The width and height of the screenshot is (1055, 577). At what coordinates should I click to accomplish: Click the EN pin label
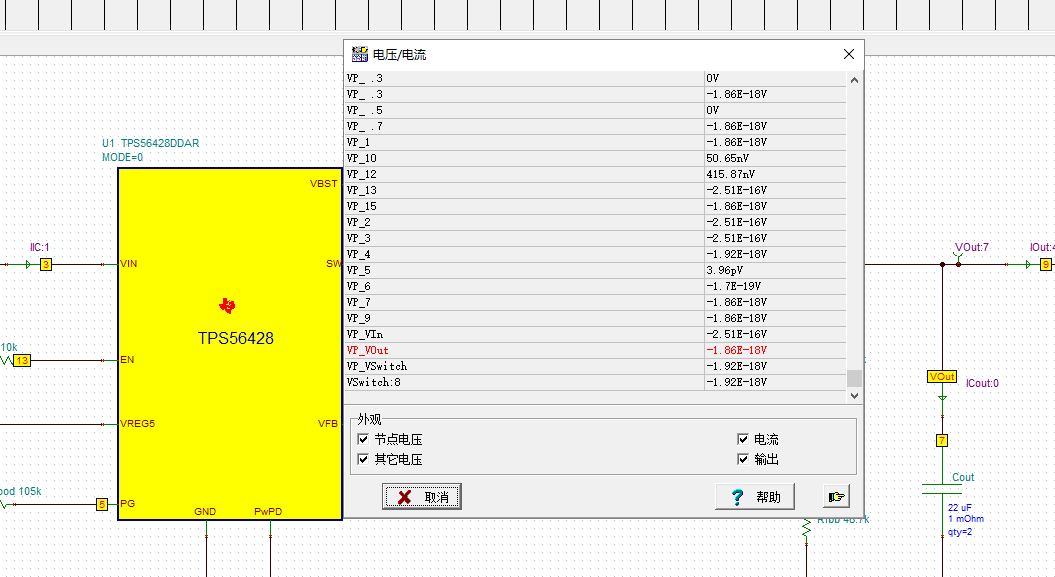[x=127, y=360]
